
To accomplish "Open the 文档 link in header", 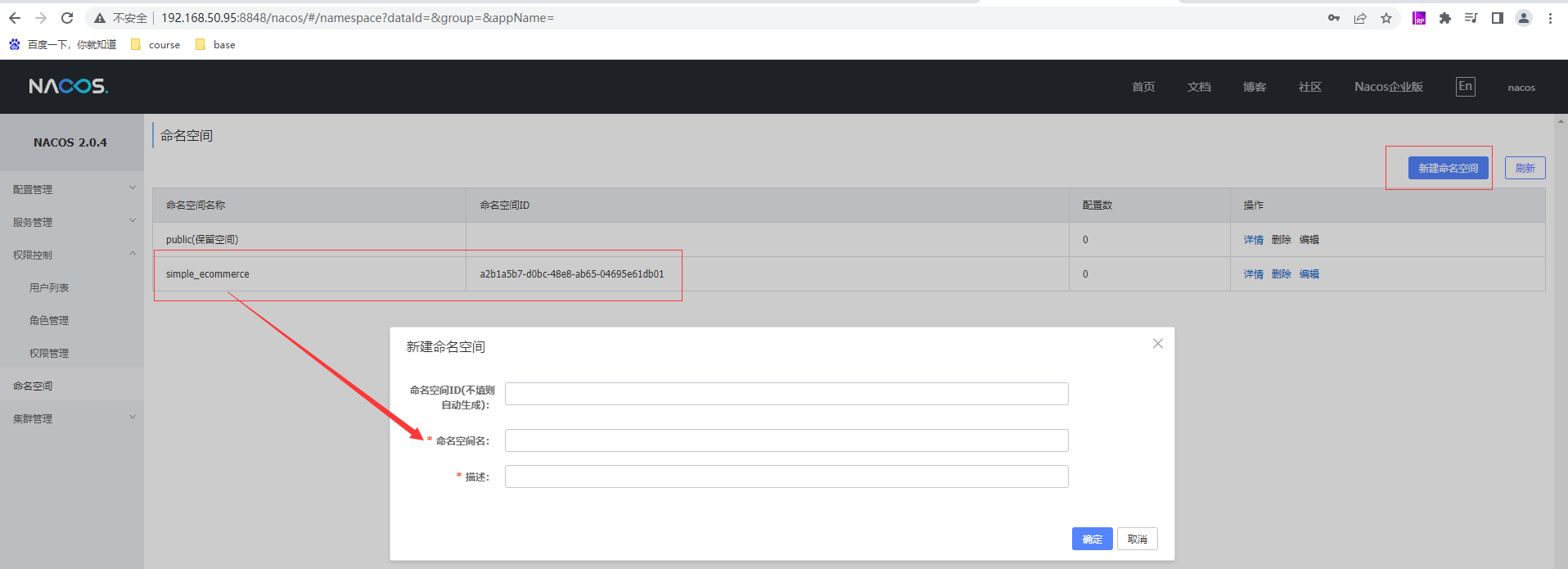I will click(x=1199, y=87).
